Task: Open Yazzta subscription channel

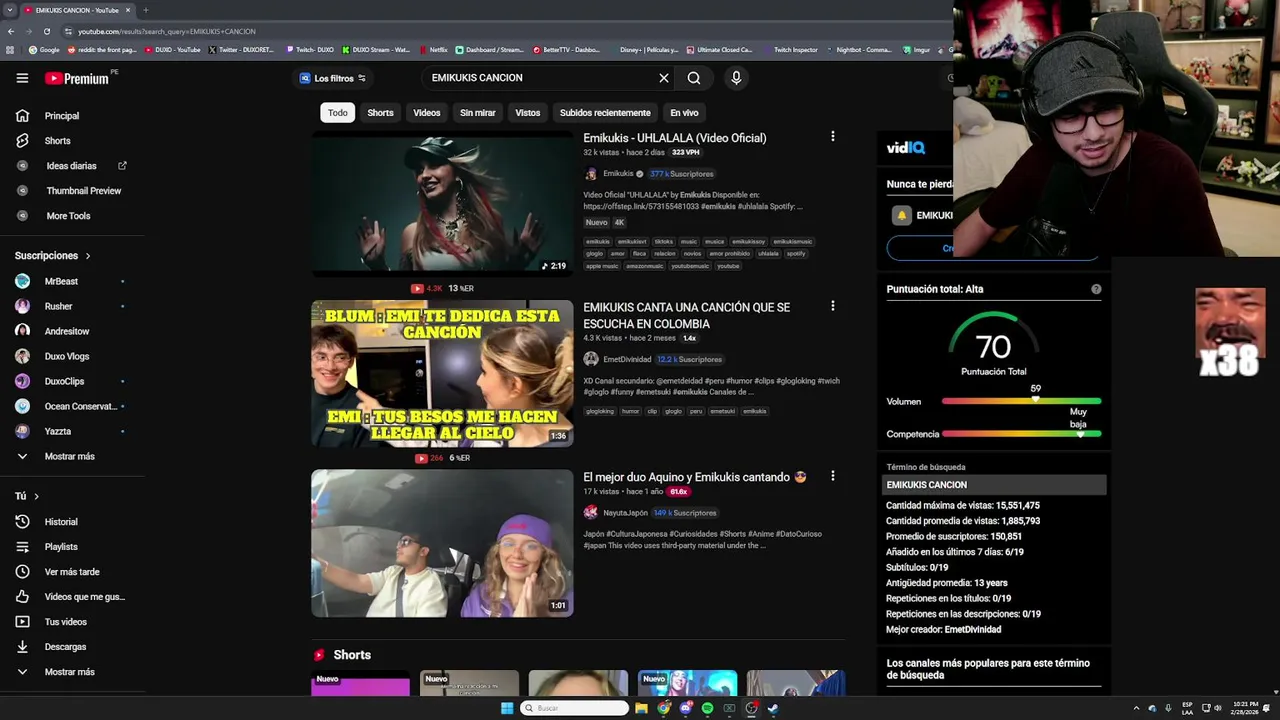Action: coord(58,432)
